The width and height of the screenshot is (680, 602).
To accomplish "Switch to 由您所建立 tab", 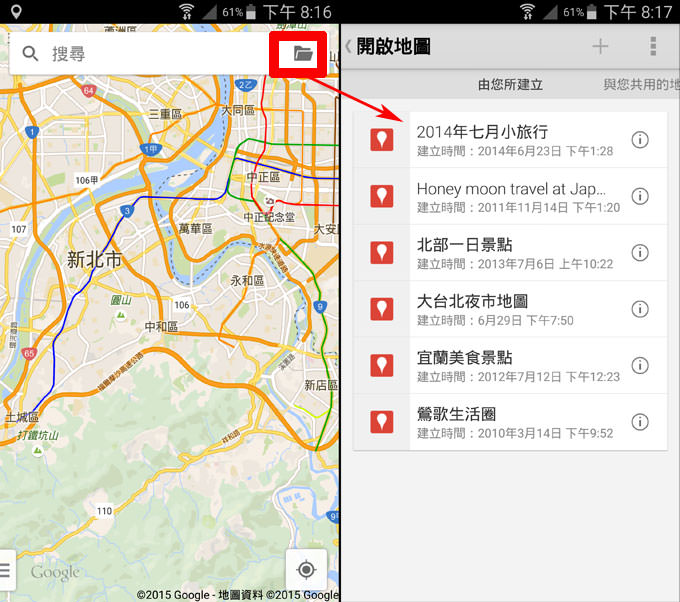I will tap(510, 84).
